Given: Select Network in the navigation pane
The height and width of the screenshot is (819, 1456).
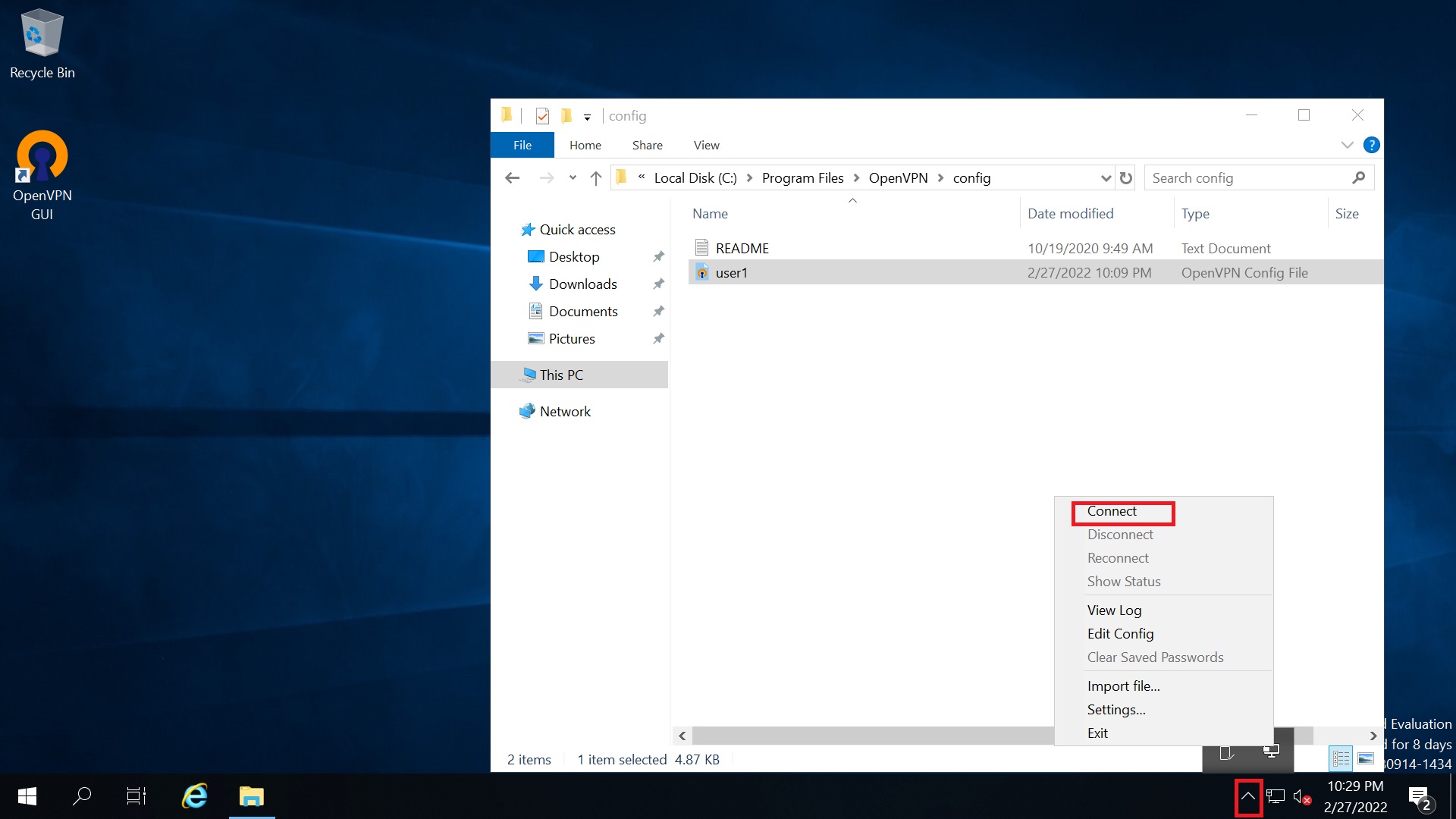Looking at the screenshot, I should tap(565, 412).
